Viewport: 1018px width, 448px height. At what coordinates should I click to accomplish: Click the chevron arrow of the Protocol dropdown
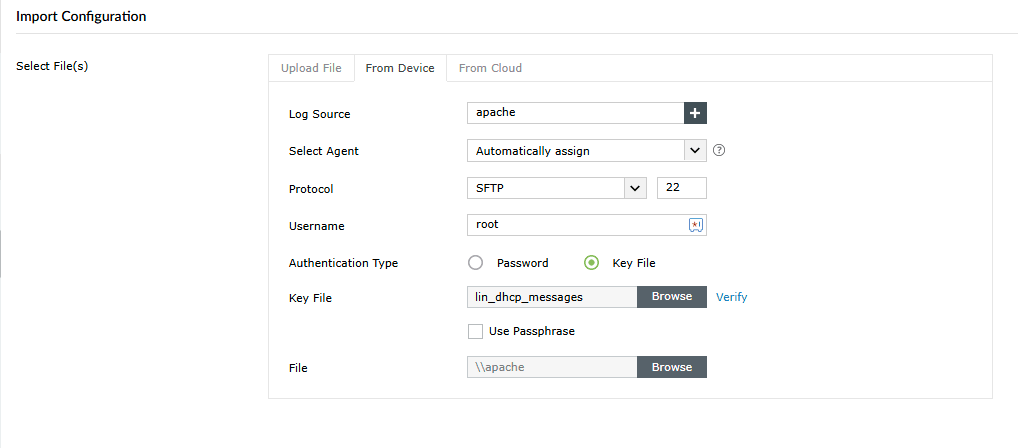635,188
